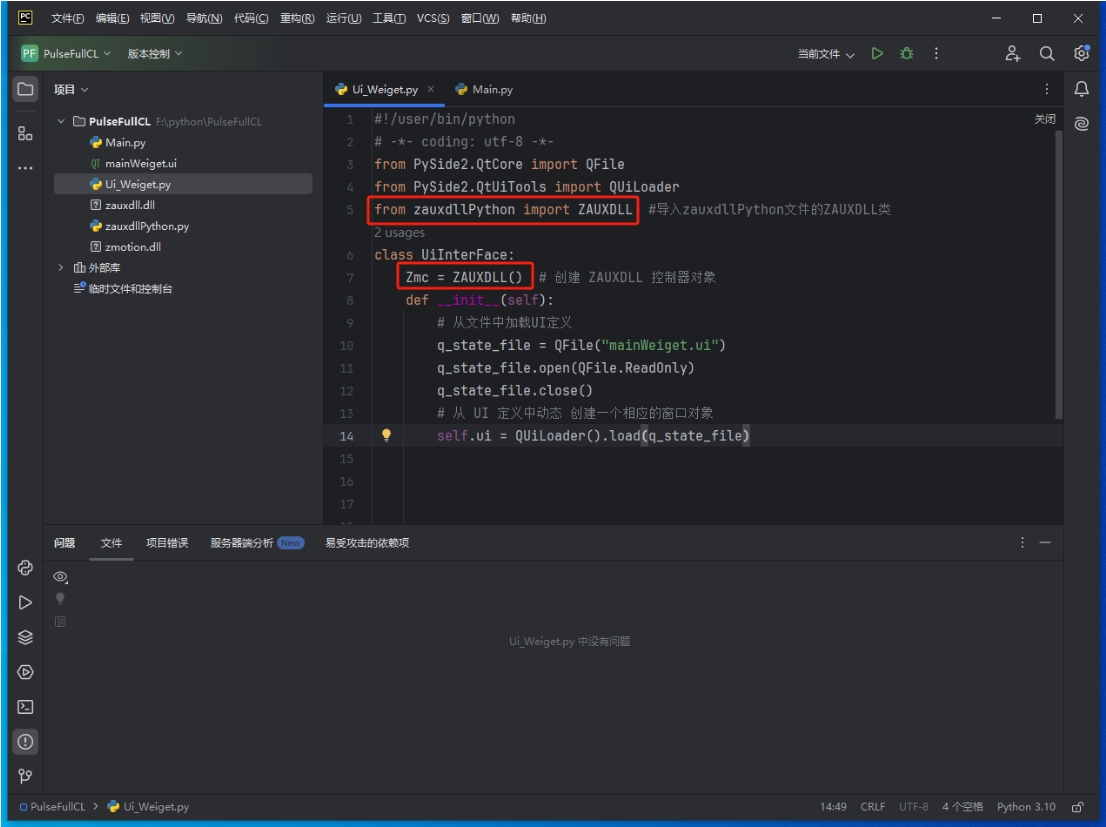Open the 版本控制 dropdown

[154, 54]
